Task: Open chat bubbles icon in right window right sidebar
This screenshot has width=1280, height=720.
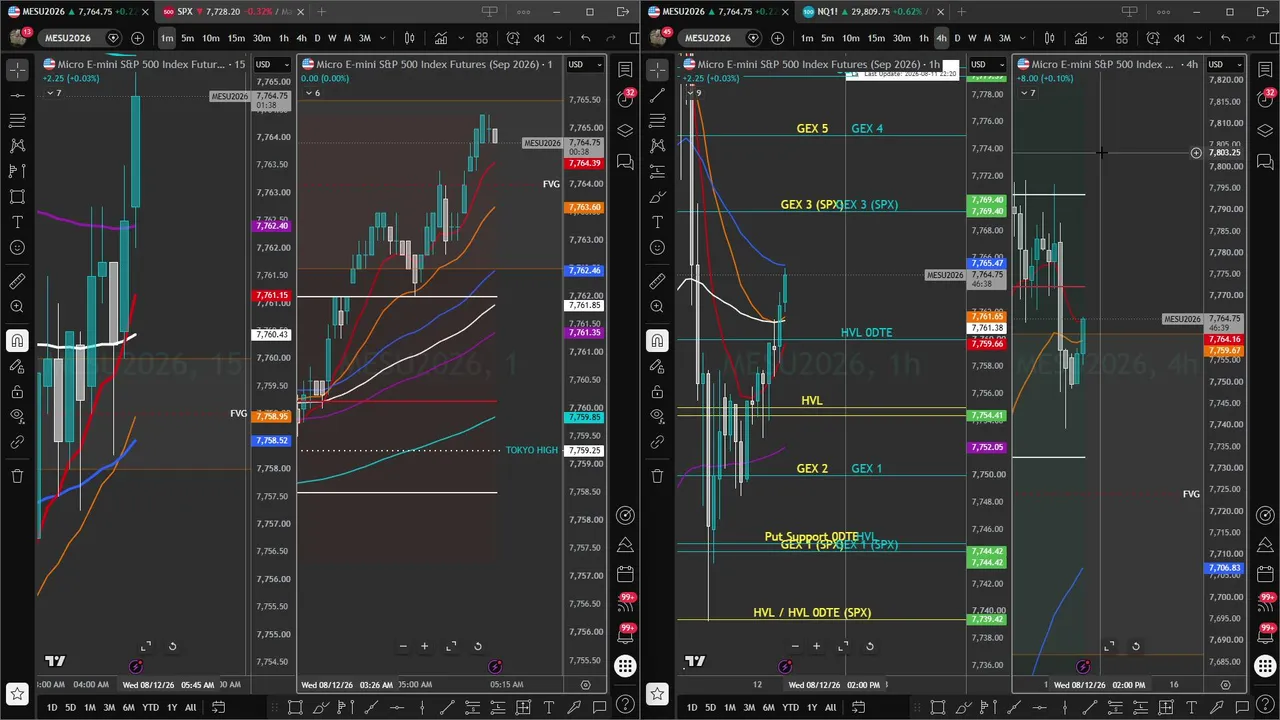Action: [x=1265, y=162]
